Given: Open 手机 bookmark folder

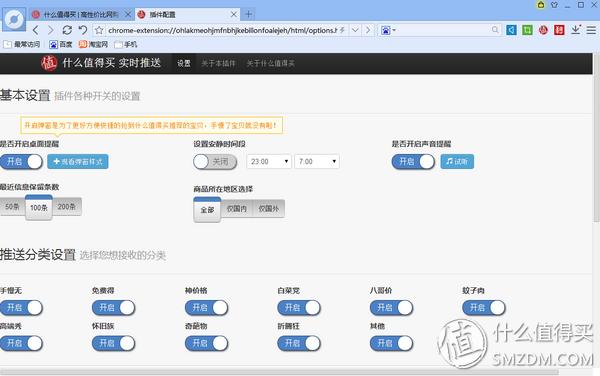Looking at the screenshot, I should click(x=126, y=44).
